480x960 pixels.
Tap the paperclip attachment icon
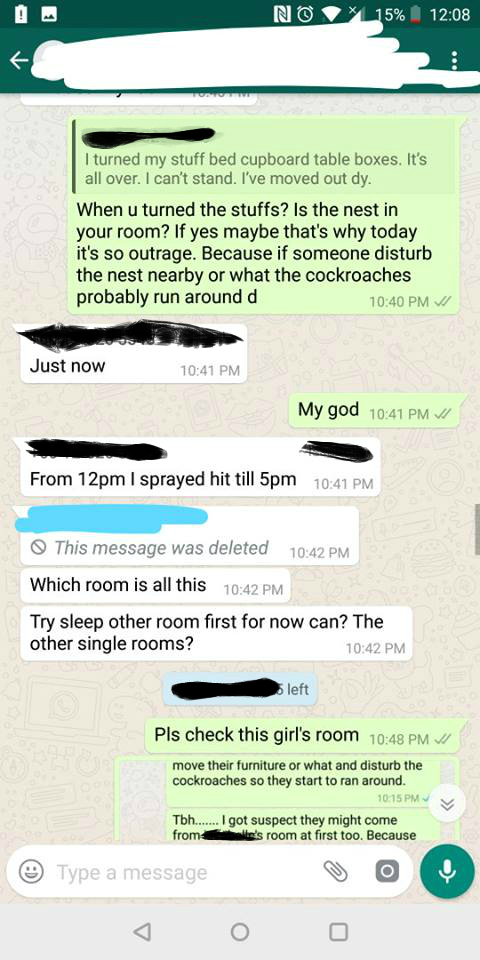click(336, 872)
